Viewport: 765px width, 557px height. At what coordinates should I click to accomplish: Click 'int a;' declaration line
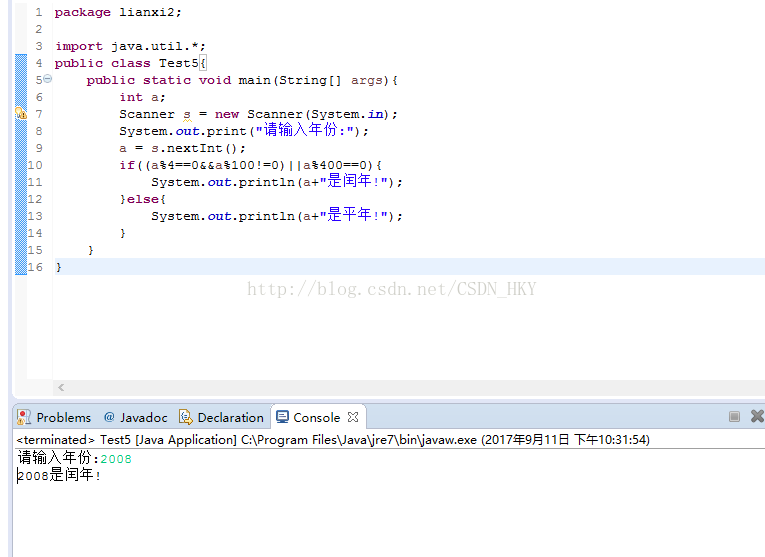pyautogui.click(x=142, y=97)
